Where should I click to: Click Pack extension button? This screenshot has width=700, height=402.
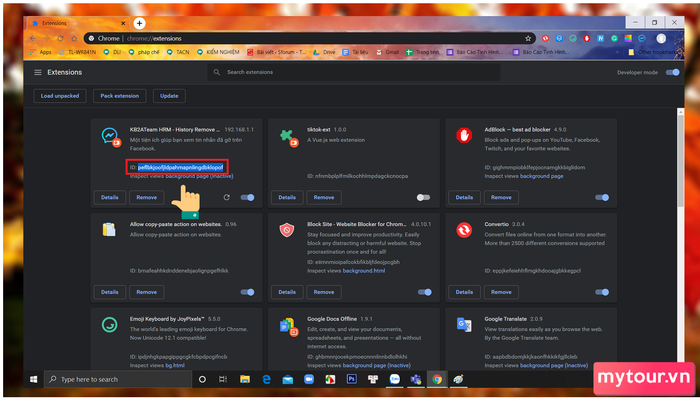[120, 96]
